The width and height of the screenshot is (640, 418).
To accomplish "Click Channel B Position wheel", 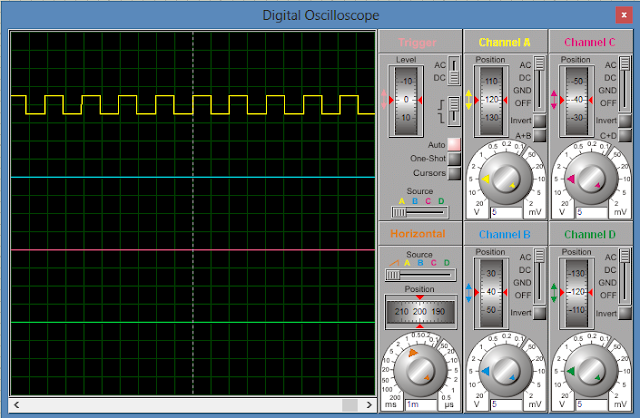I will pyautogui.click(x=491, y=293).
